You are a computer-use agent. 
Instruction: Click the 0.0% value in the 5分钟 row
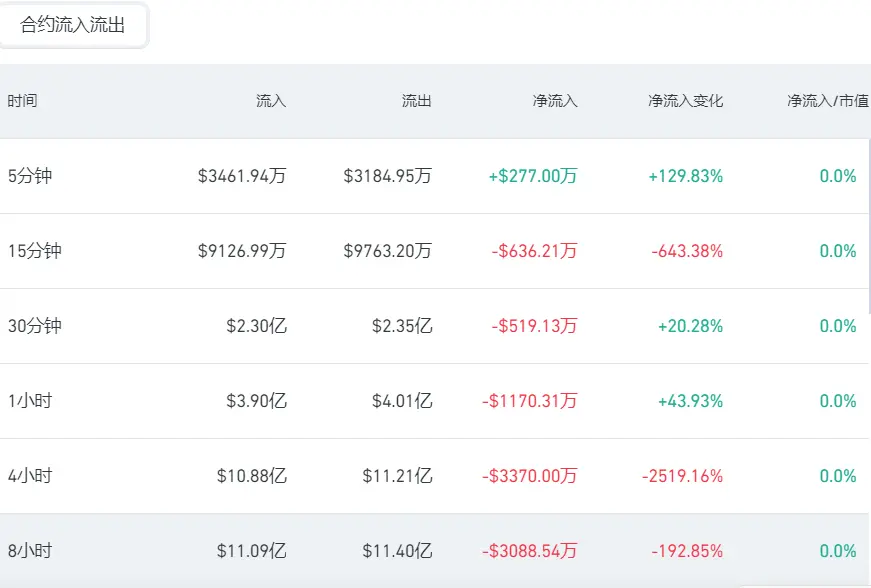[x=838, y=176]
